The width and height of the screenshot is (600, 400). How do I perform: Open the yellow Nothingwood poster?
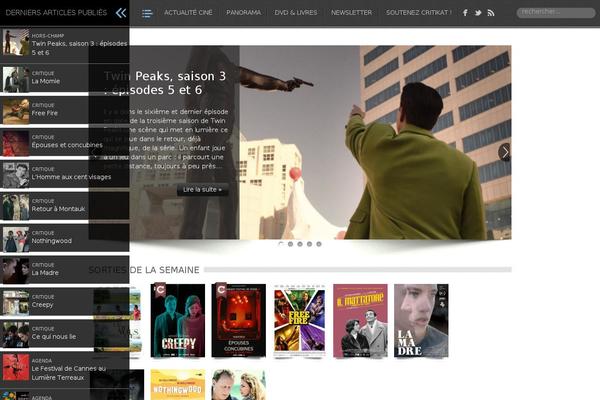(178, 385)
